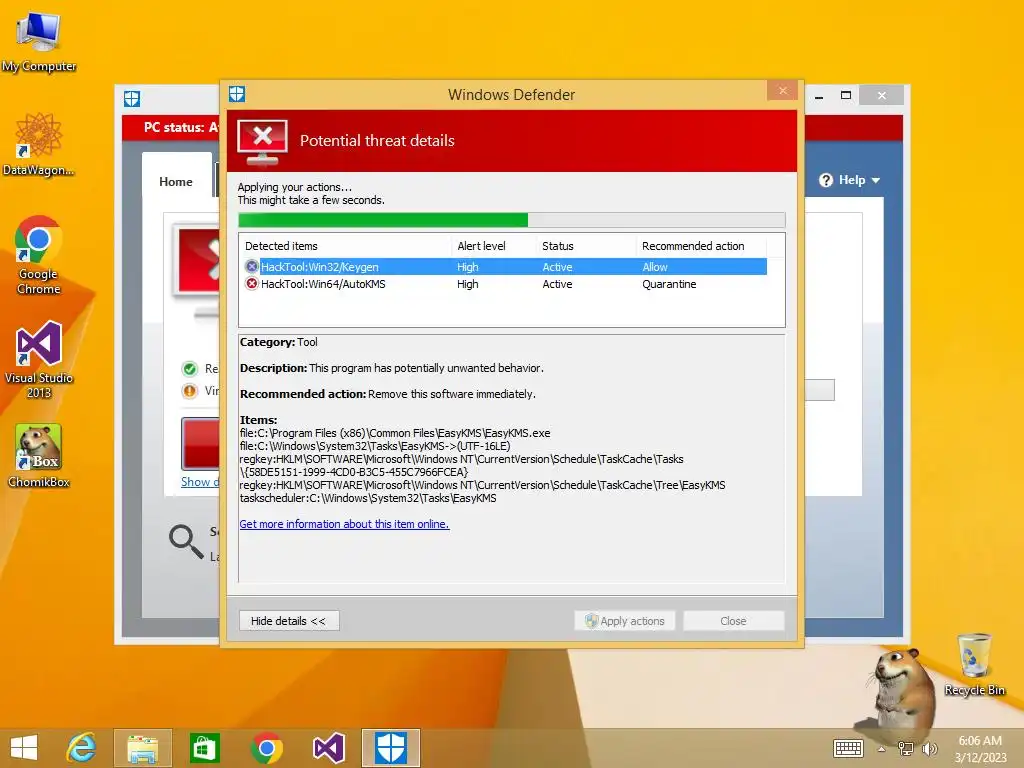Open ChomikBox desktop shortcut
Screen dimensions: 1024x768
pyautogui.click(x=39, y=455)
